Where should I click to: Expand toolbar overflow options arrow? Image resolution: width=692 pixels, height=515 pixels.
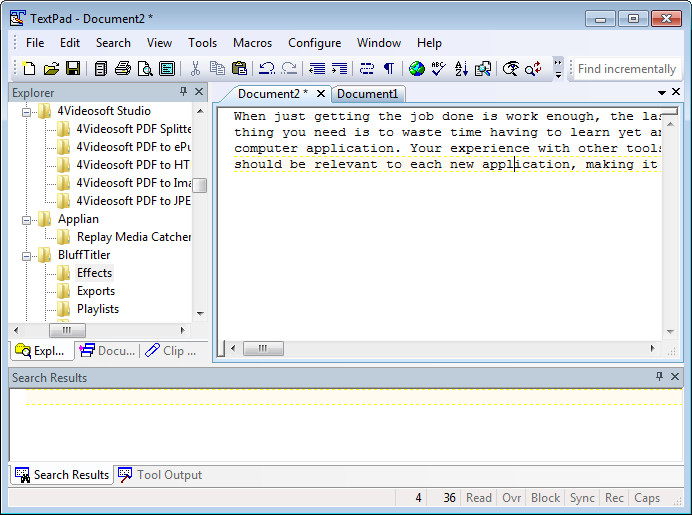[x=558, y=69]
